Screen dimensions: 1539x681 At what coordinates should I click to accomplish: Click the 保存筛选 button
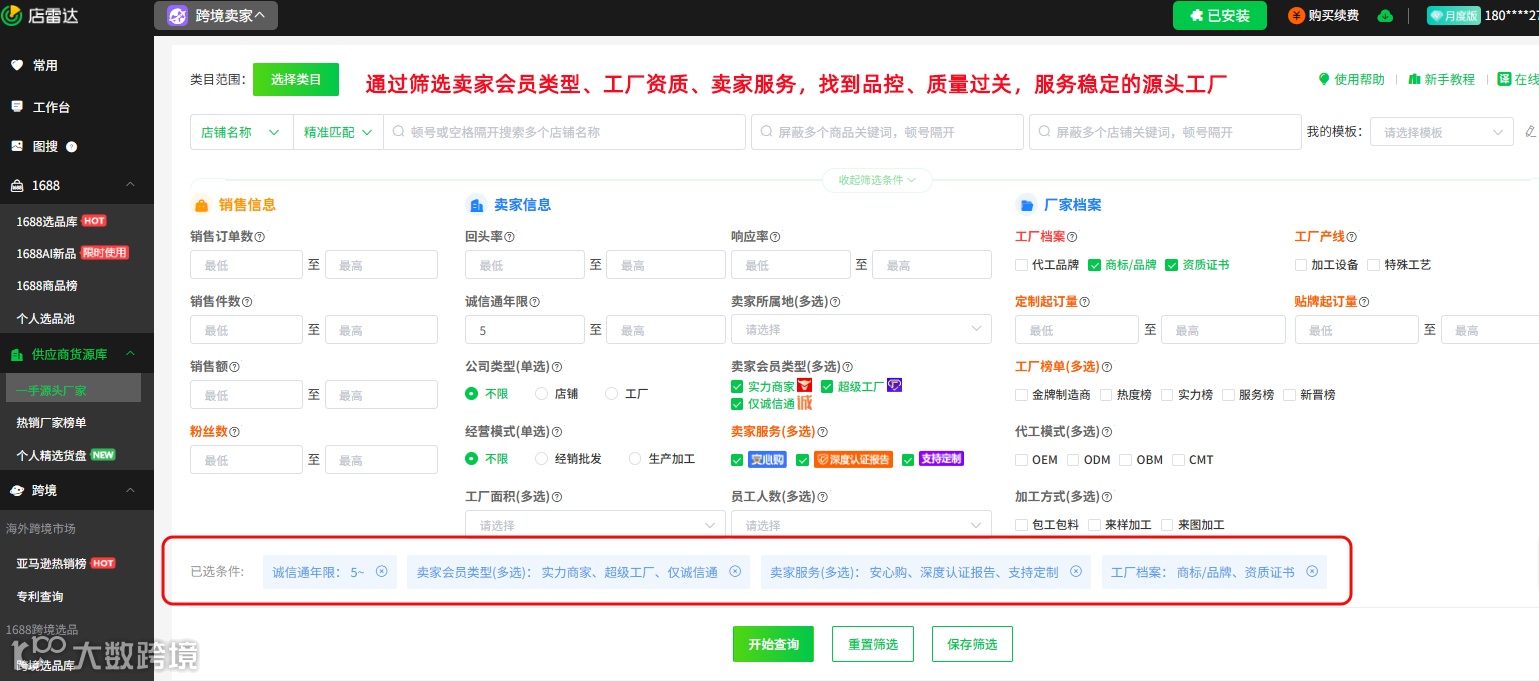click(972, 644)
